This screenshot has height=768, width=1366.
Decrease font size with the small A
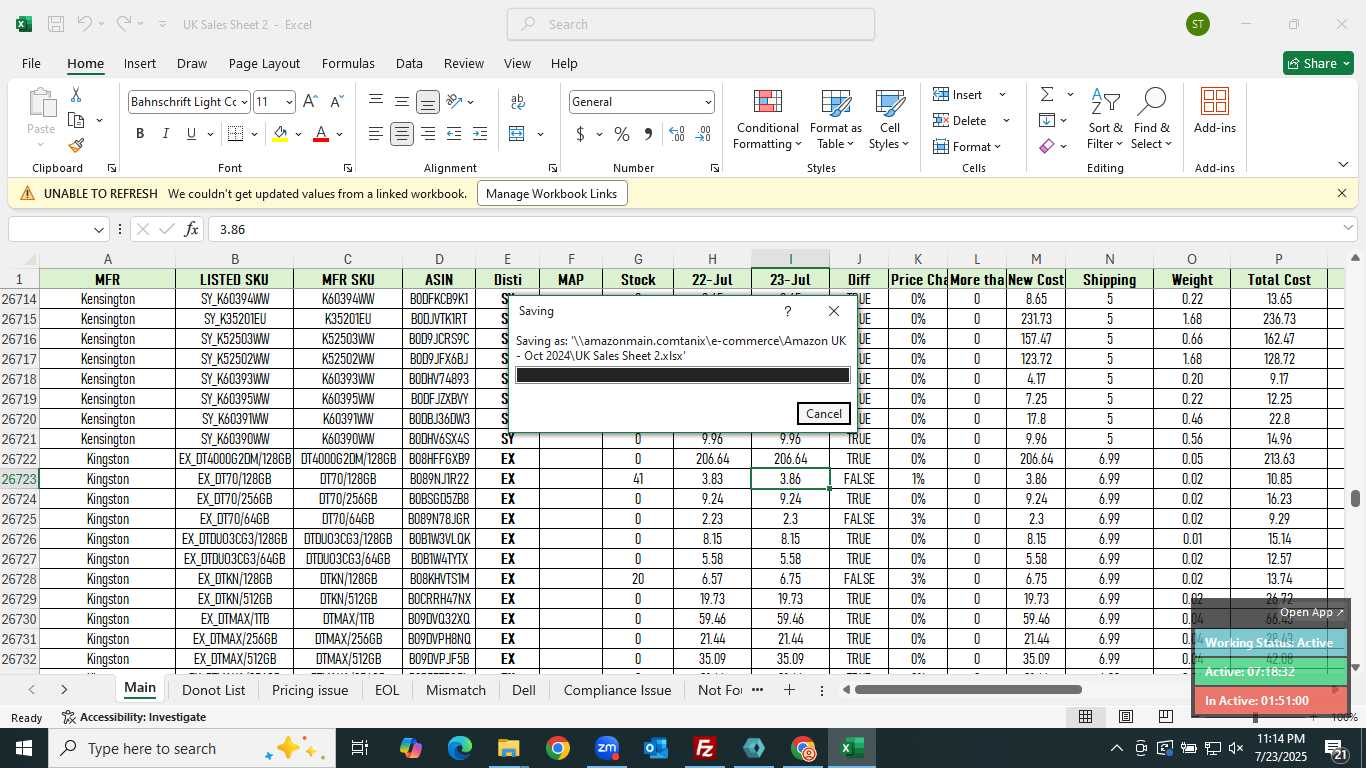tap(336, 101)
